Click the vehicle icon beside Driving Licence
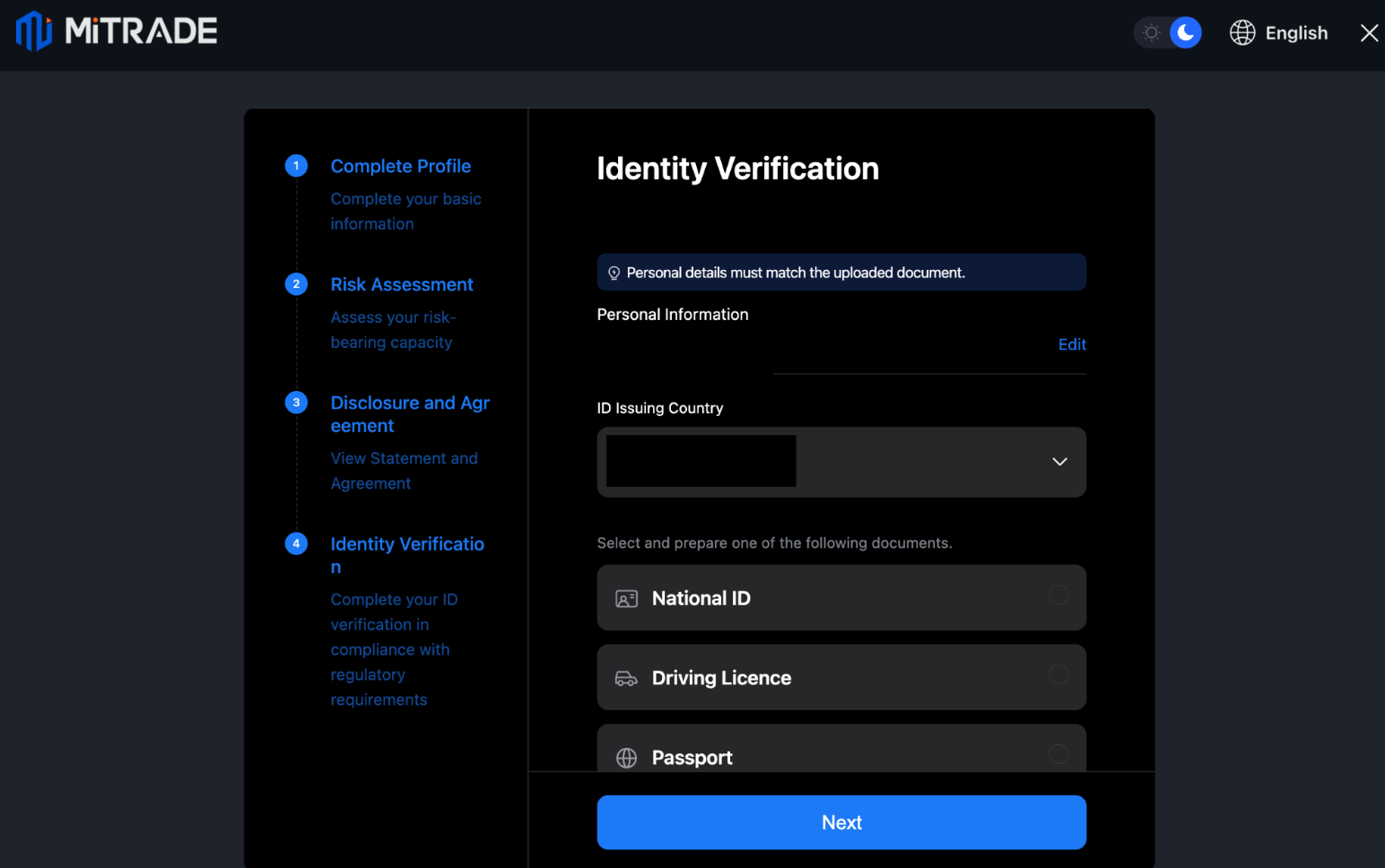Image resolution: width=1385 pixels, height=868 pixels. coord(628,678)
